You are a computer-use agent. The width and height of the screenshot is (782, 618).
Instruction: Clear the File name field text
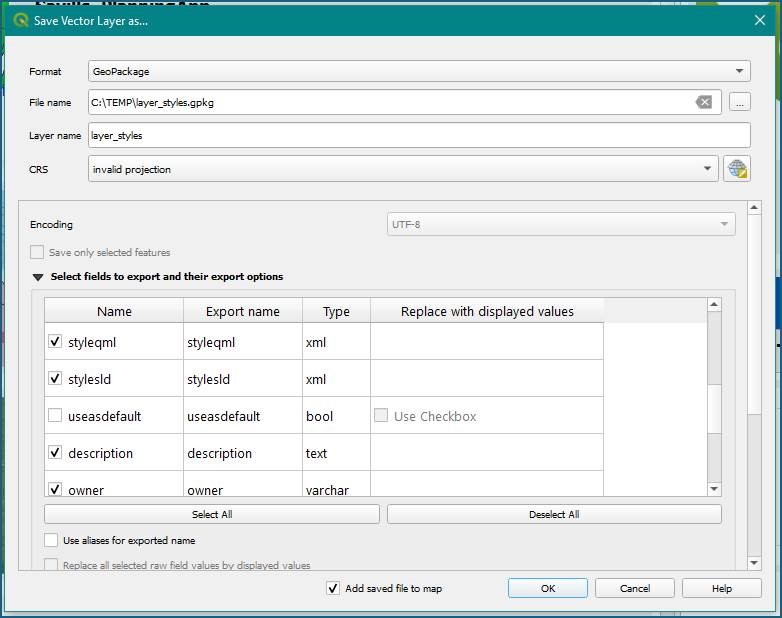click(703, 102)
